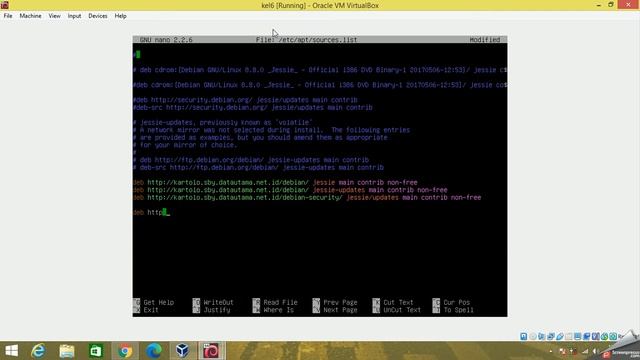
Task: Click the '# deb cdrom:' line with space after hash
Action: (x=320, y=70)
